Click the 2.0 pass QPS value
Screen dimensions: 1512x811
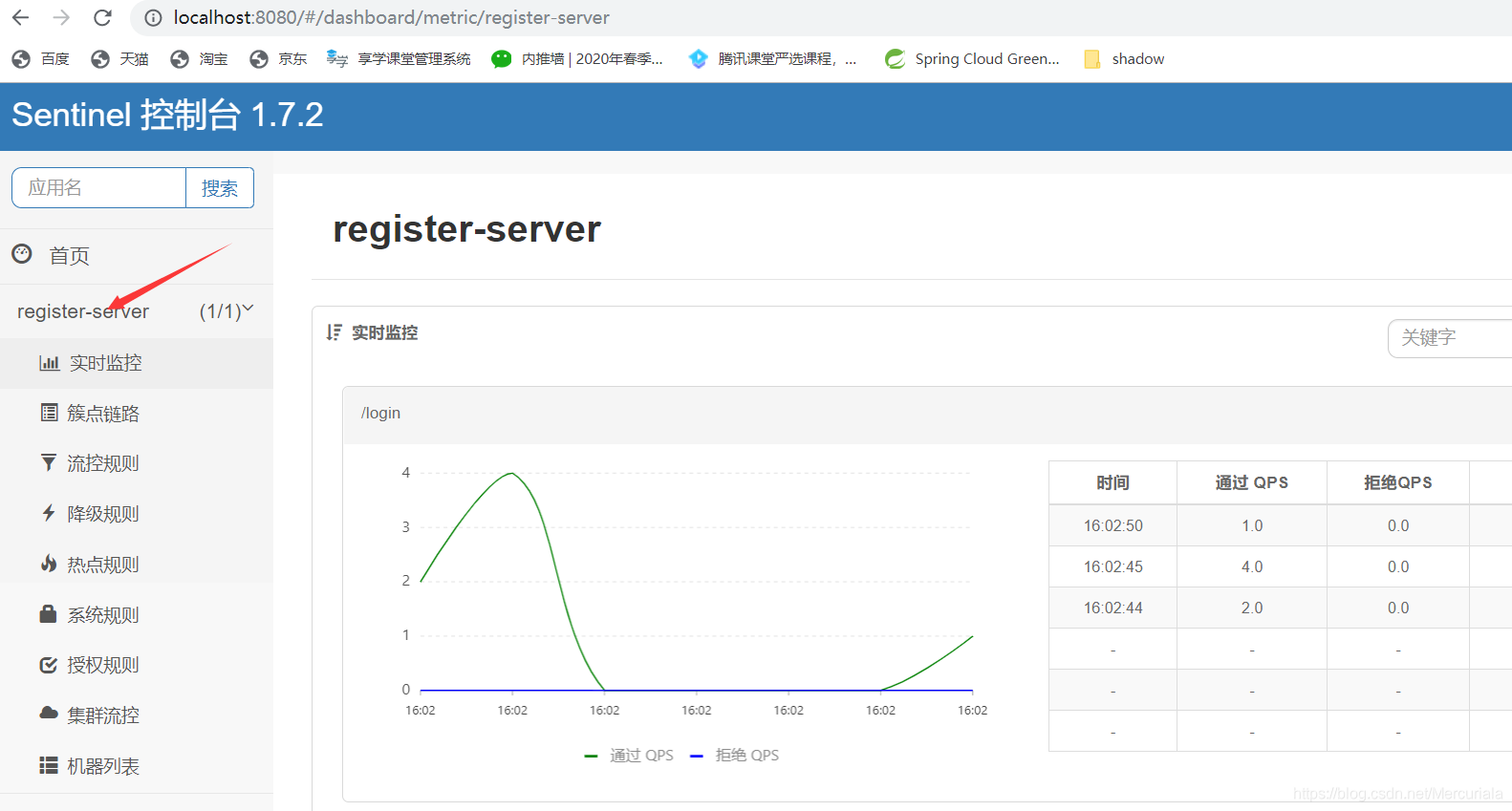pyautogui.click(x=1252, y=608)
